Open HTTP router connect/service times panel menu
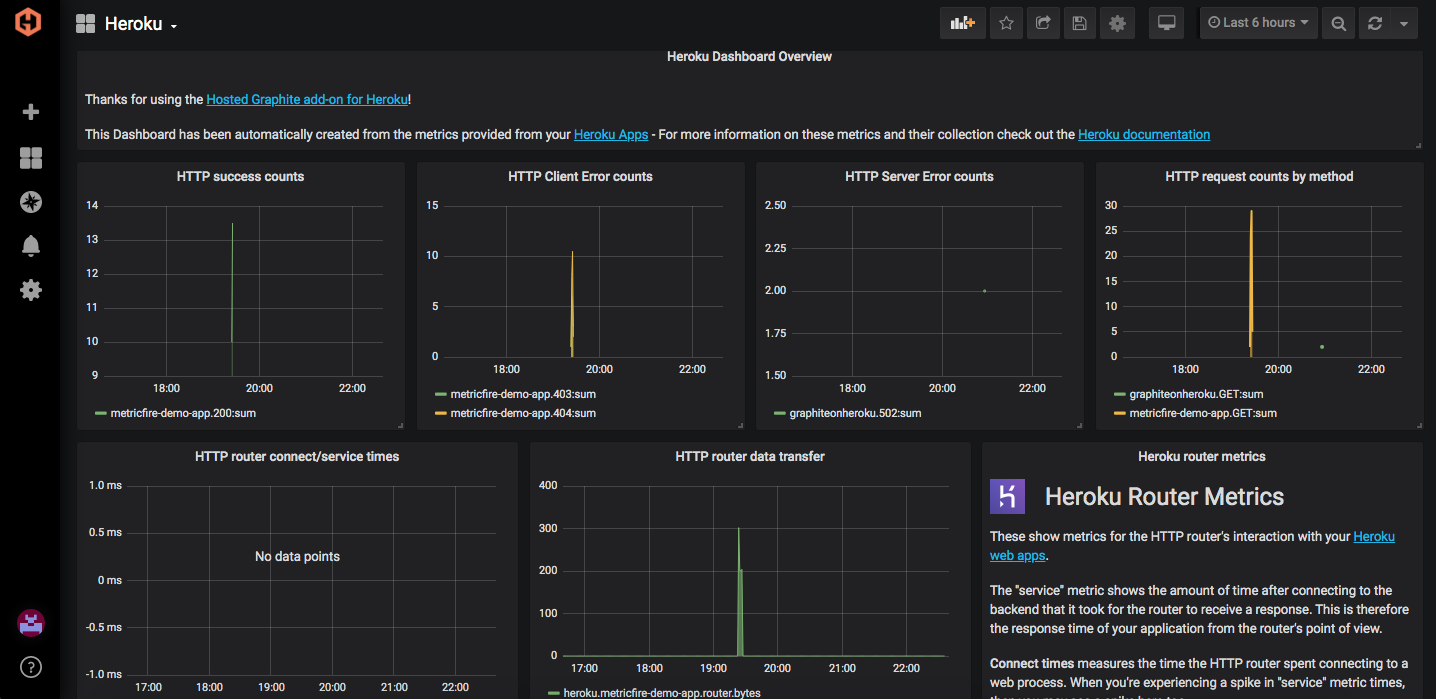This screenshot has width=1436, height=699. click(297, 457)
